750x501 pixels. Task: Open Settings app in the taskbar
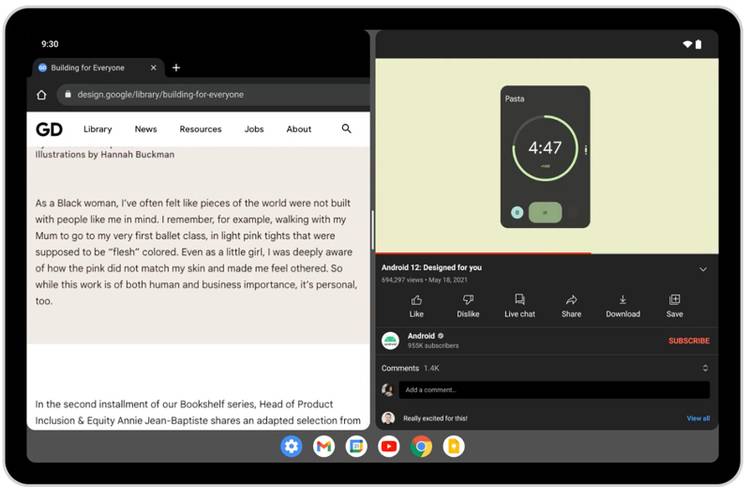(x=291, y=447)
